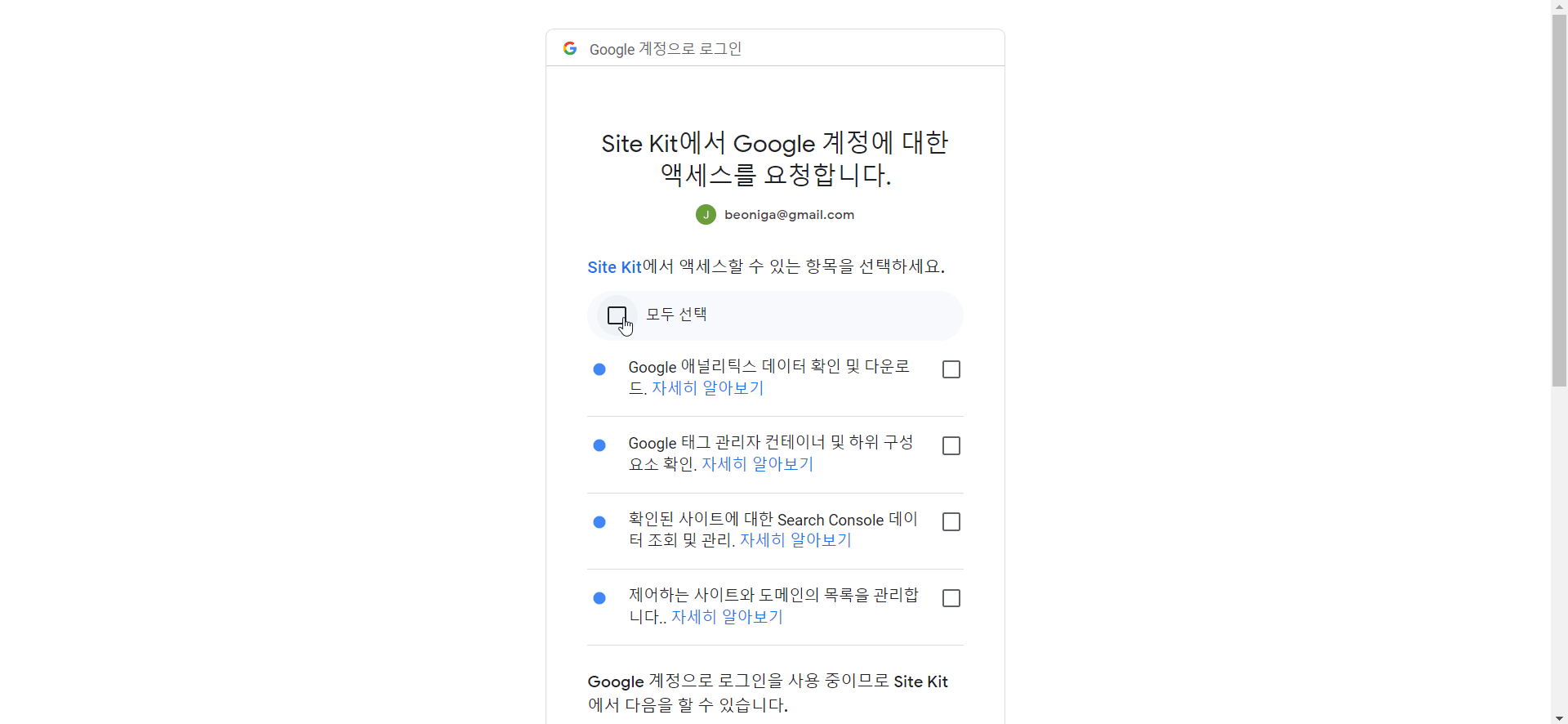
Task: Click the scrollbar down arrow
Action: coord(1560,718)
